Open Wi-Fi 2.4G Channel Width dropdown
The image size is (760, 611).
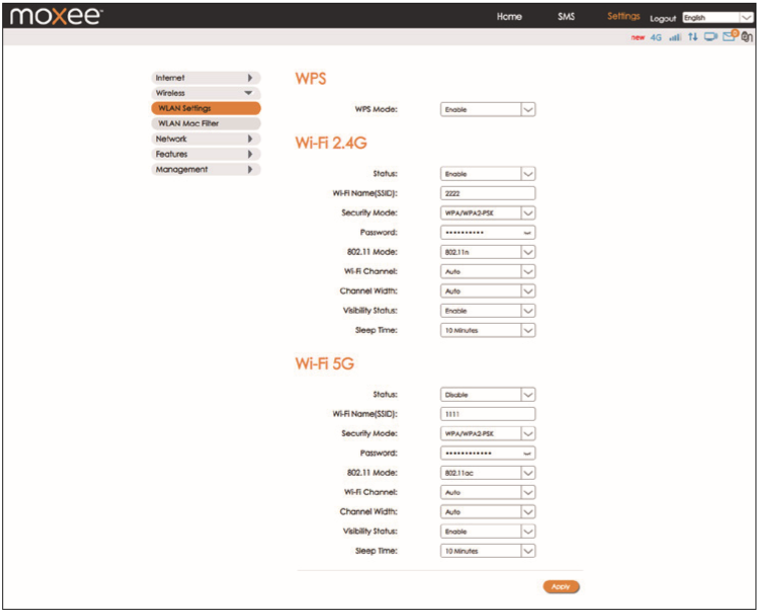click(x=488, y=291)
